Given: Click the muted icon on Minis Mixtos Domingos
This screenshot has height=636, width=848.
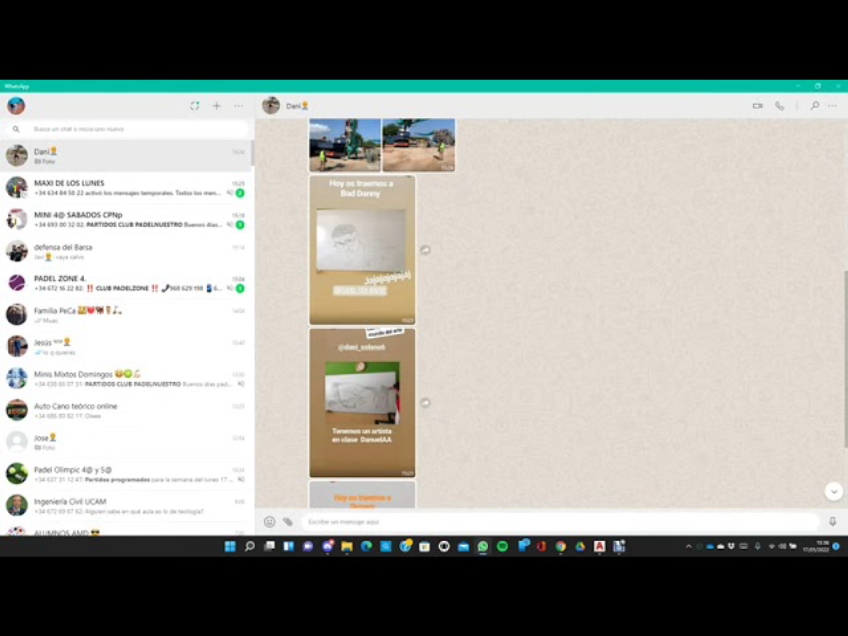Looking at the screenshot, I should tap(241, 384).
